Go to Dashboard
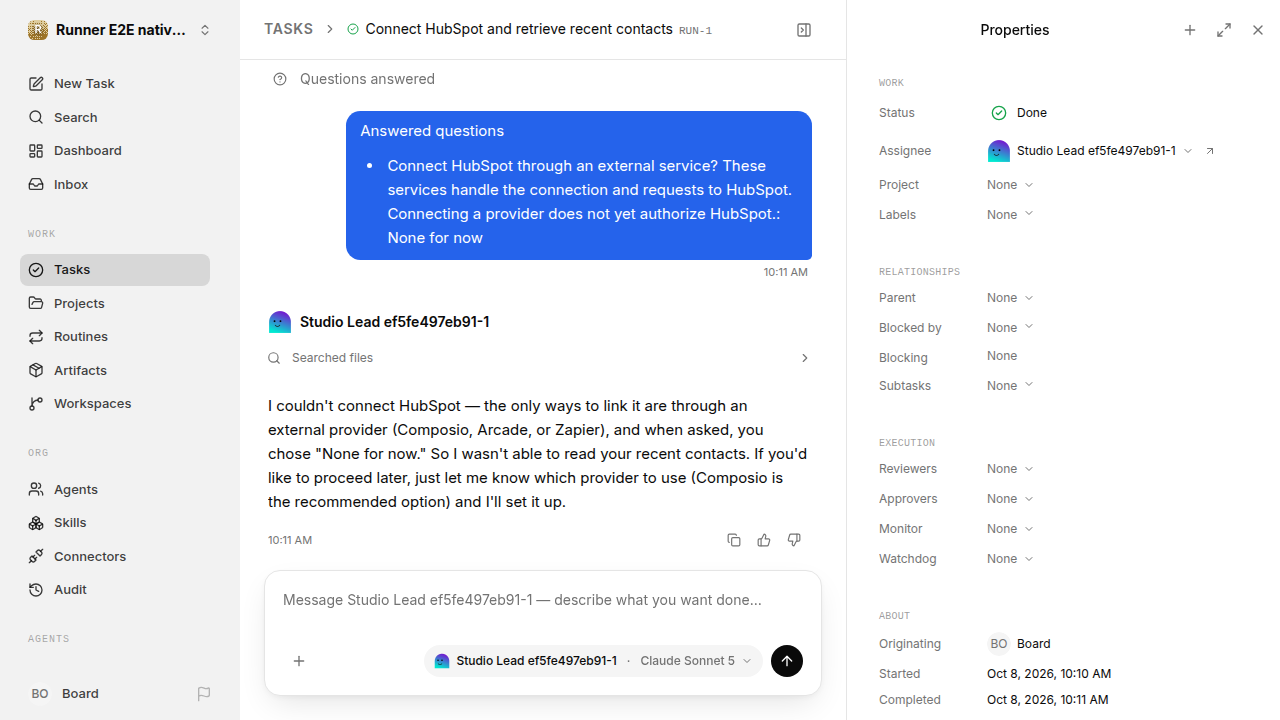The height and width of the screenshot is (720, 1280). 115,151
